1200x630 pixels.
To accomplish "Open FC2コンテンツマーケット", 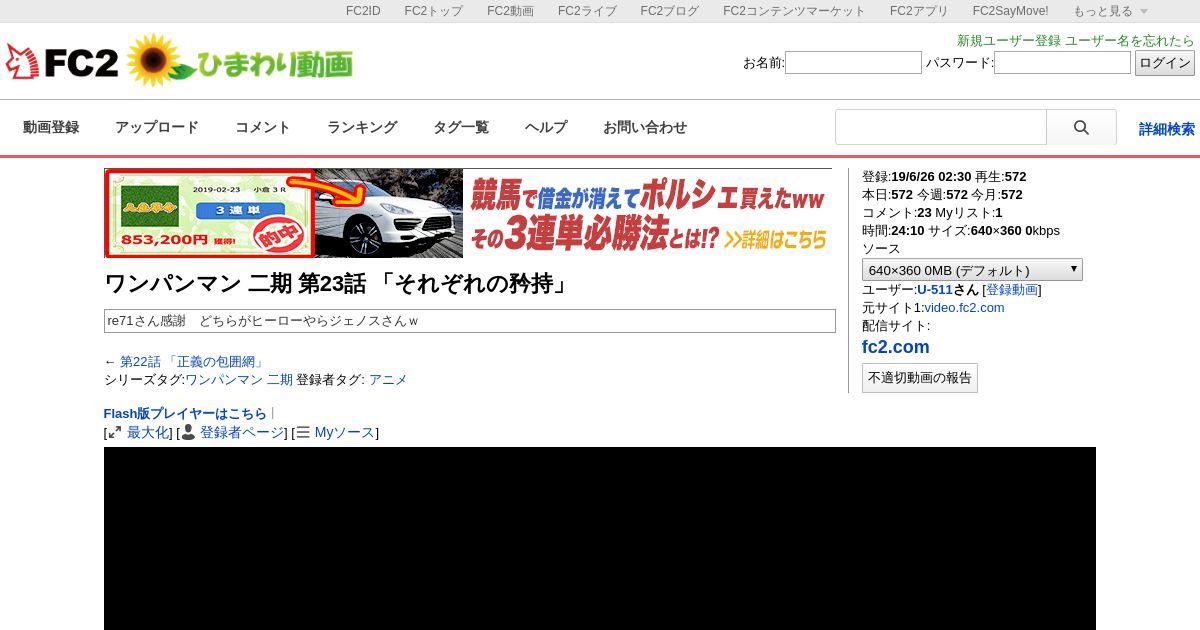I will point(794,11).
